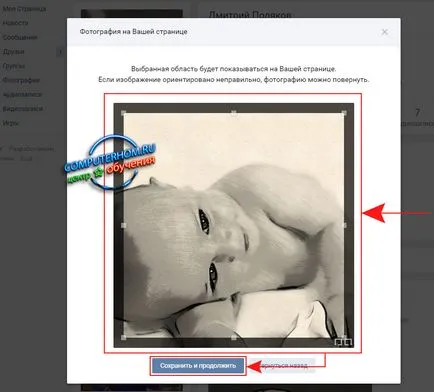The width and height of the screenshot is (434, 392).
Task: Grab the bottom-middle crop edge handle
Action: coord(234,337)
